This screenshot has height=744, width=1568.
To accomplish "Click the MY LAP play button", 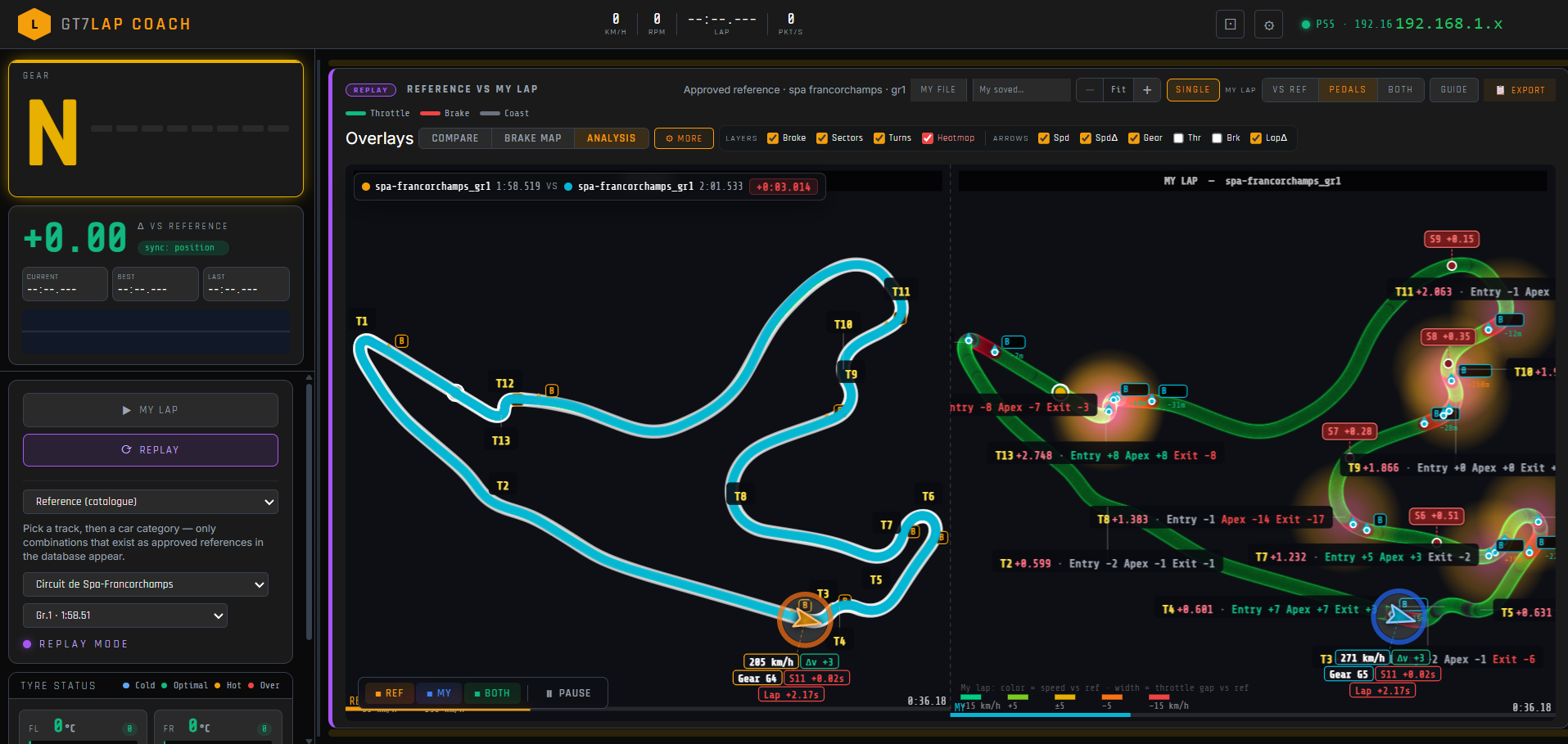I will coord(151,410).
